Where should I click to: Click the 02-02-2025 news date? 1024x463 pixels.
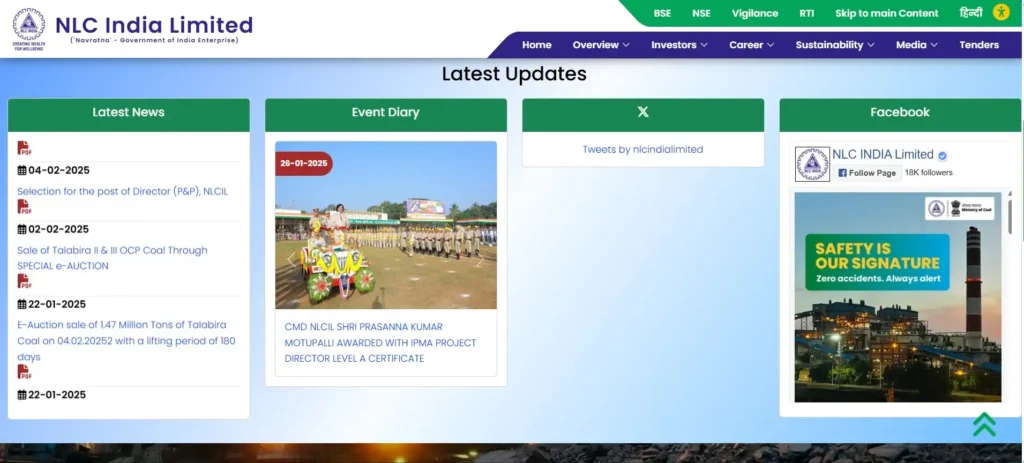pos(59,229)
